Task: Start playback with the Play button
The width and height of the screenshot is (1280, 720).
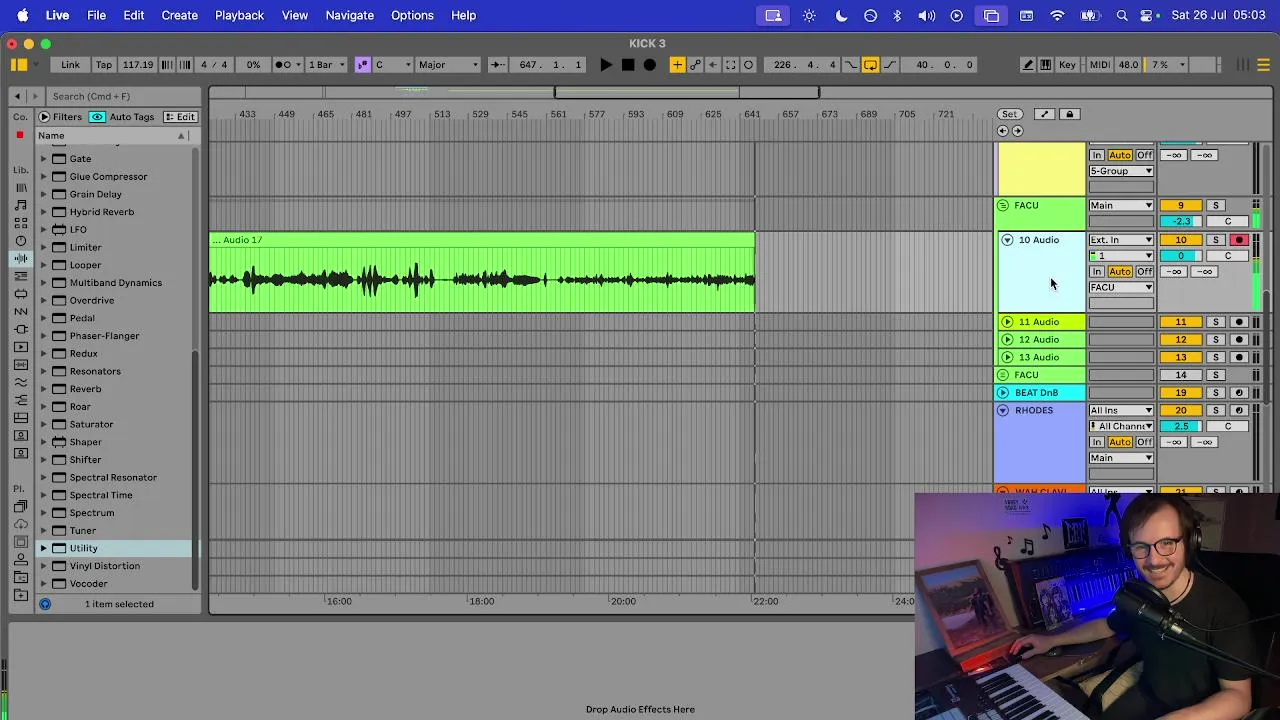Action: tap(606, 65)
